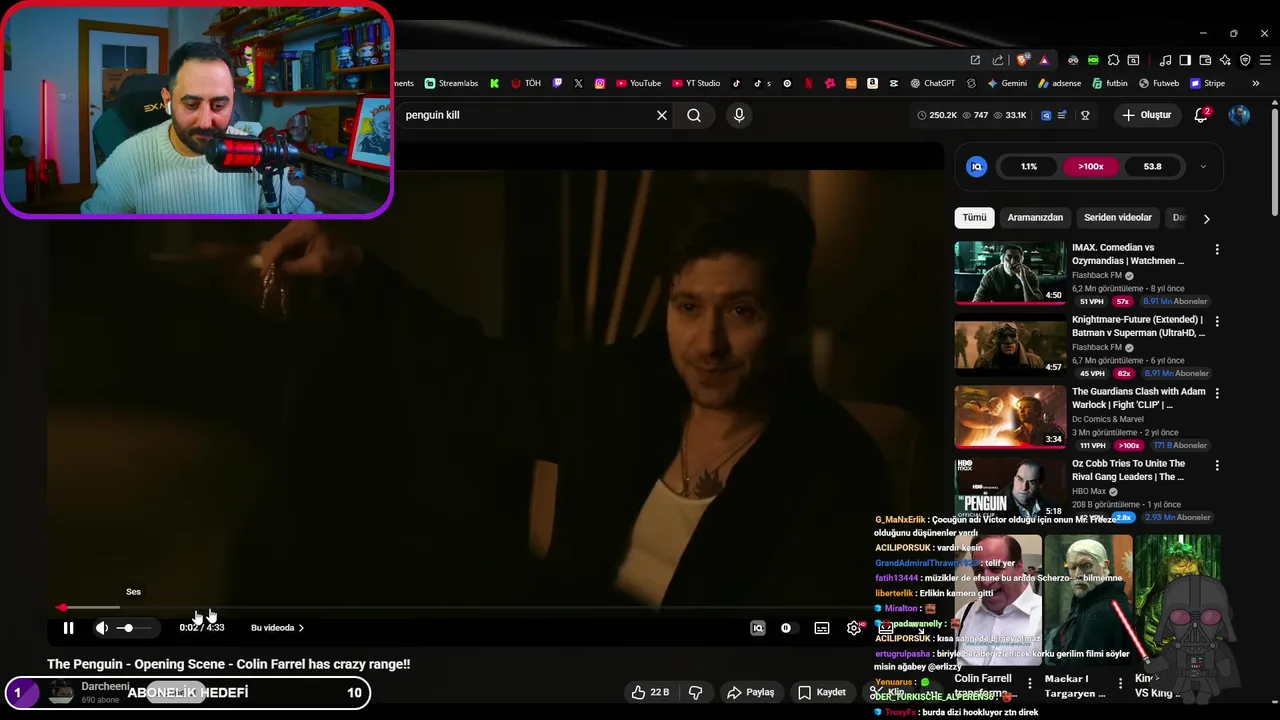Open the YT Studio bookmark

[x=696, y=83]
